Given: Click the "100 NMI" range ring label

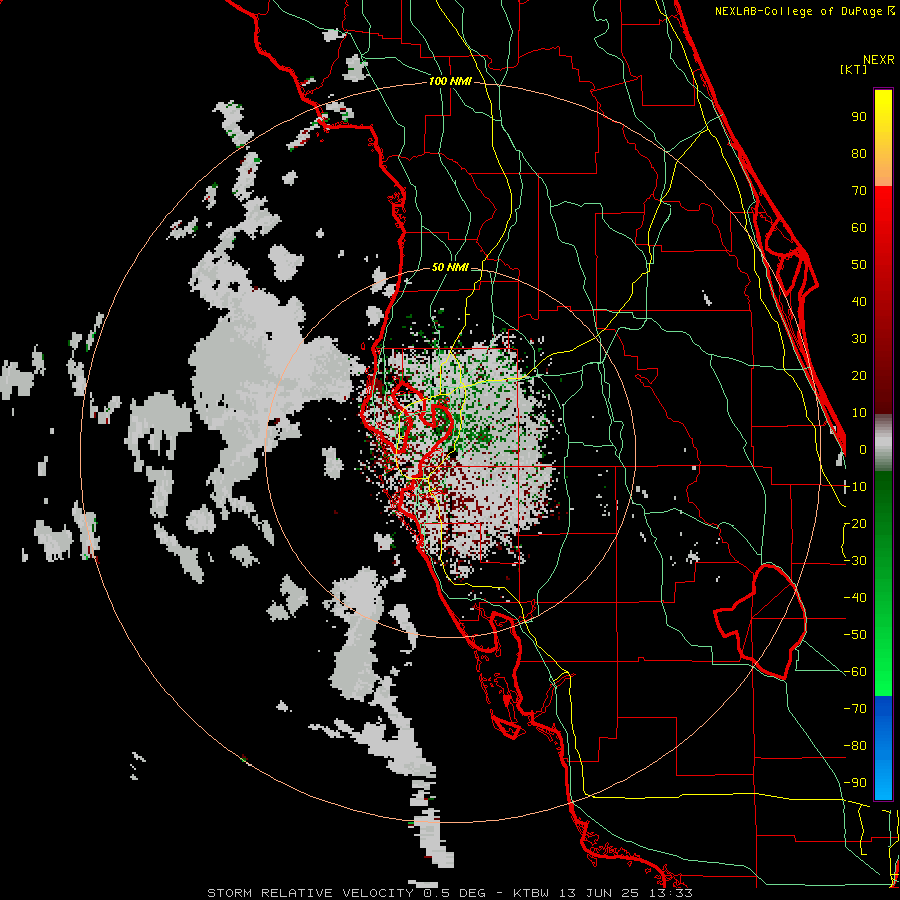Looking at the screenshot, I should pyautogui.click(x=450, y=82).
